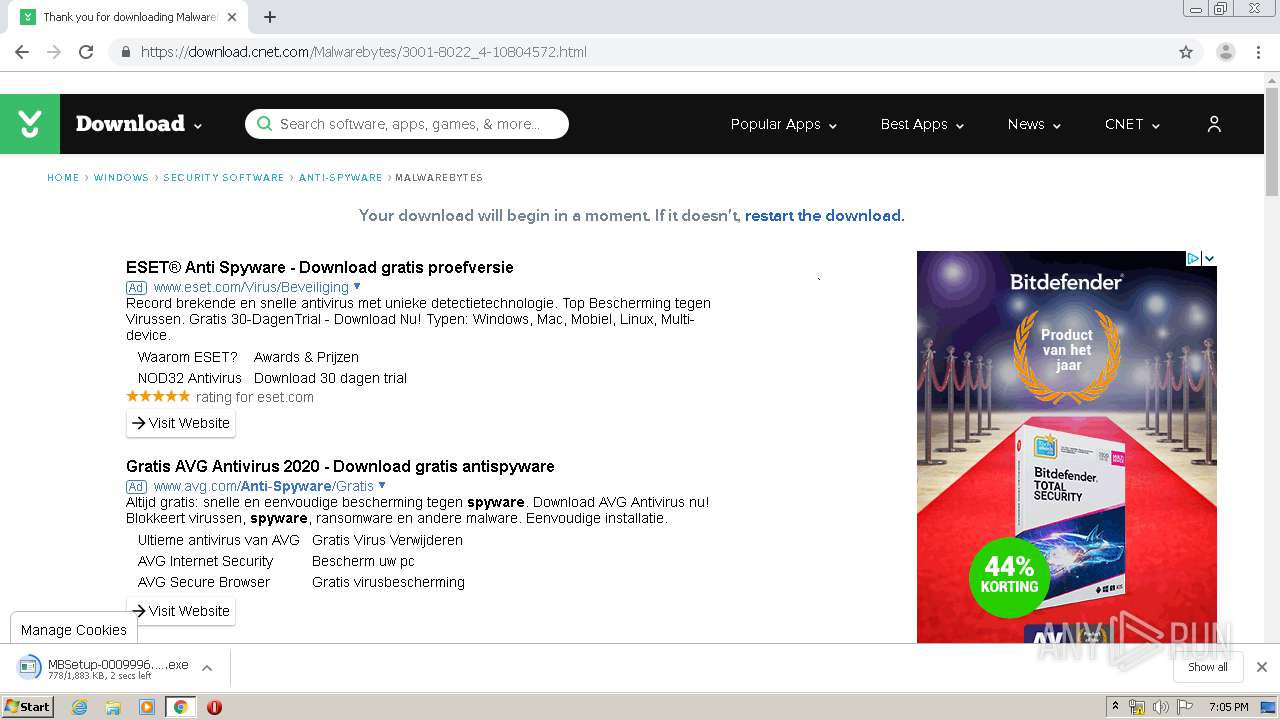Screen dimensions: 1280x720
Task: Bookmark this page with star icon
Action: 1186,52
